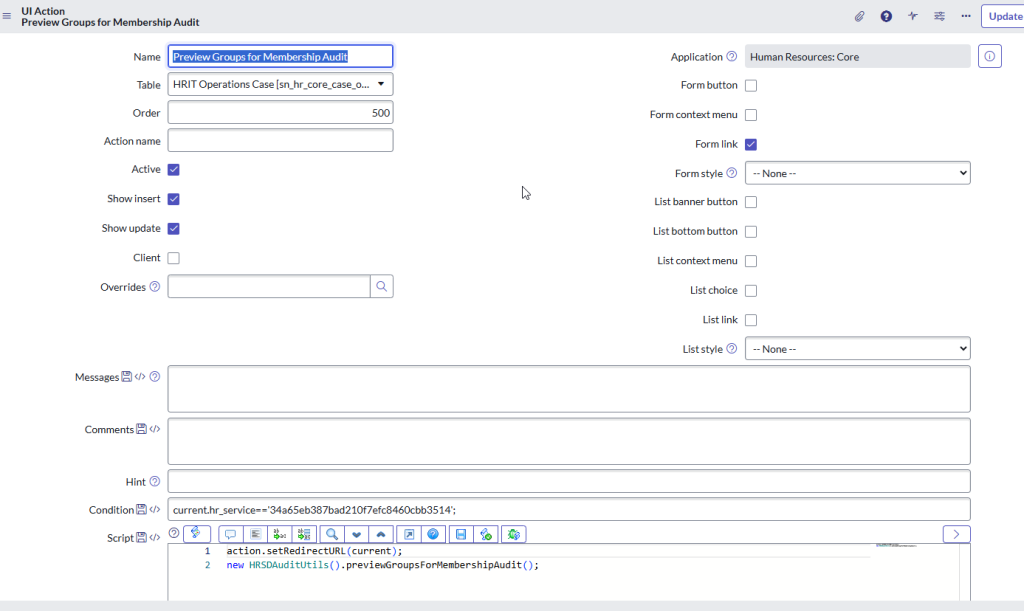Click into the Condition input field
This screenshot has height=611, width=1024.
(x=568, y=510)
